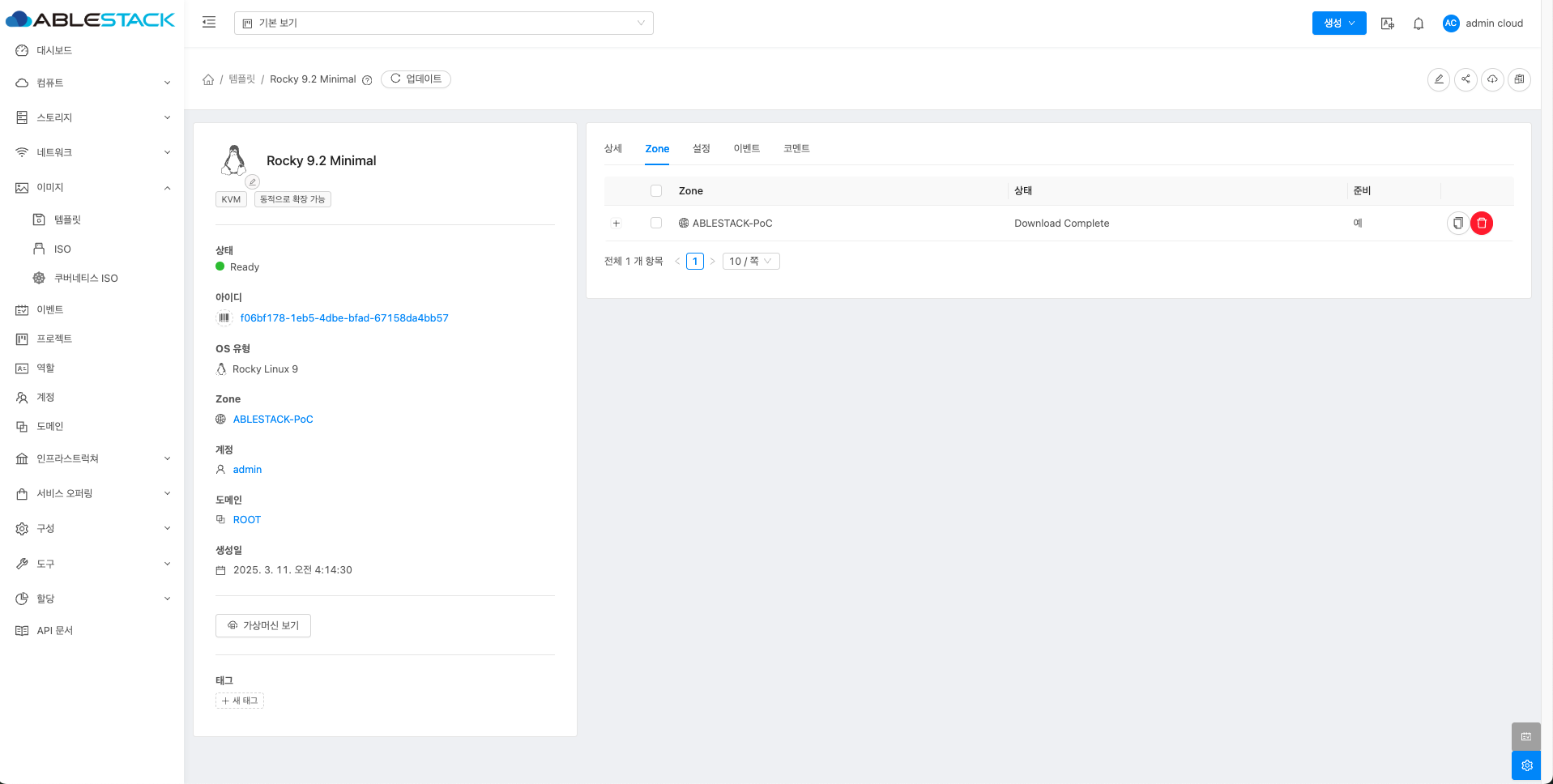The width and height of the screenshot is (1553, 784).
Task: Click the red delete template zone icon
Action: (x=1482, y=224)
